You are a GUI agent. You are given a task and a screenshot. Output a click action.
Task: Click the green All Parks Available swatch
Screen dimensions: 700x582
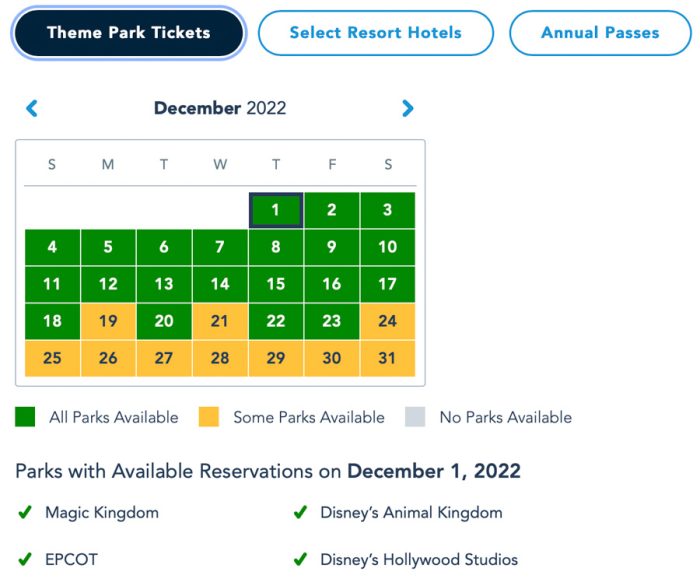pyautogui.click(x=25, y=417)
